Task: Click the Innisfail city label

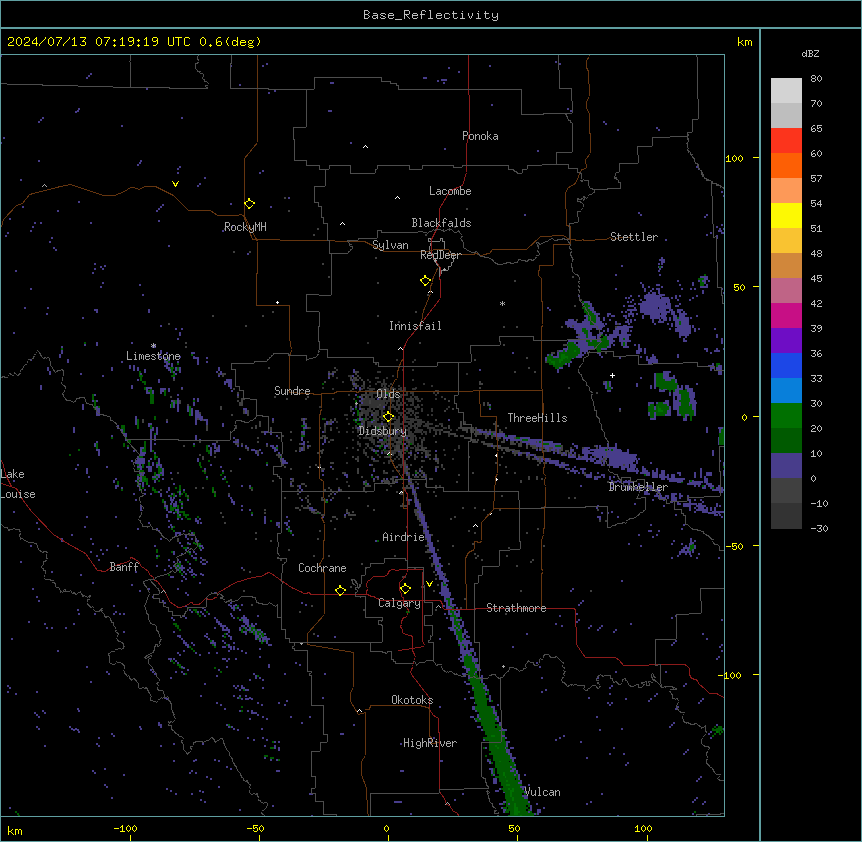Action: coord(415,326)
